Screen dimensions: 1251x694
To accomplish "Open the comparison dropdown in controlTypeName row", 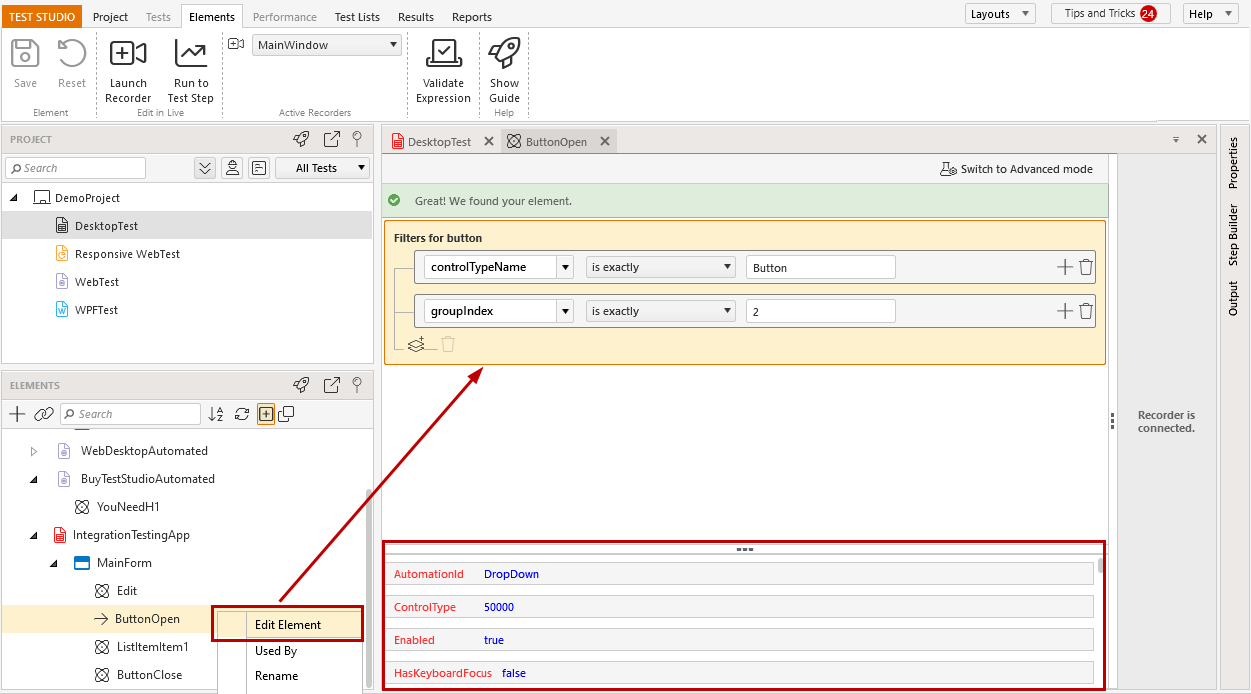I will pos(661,267).
